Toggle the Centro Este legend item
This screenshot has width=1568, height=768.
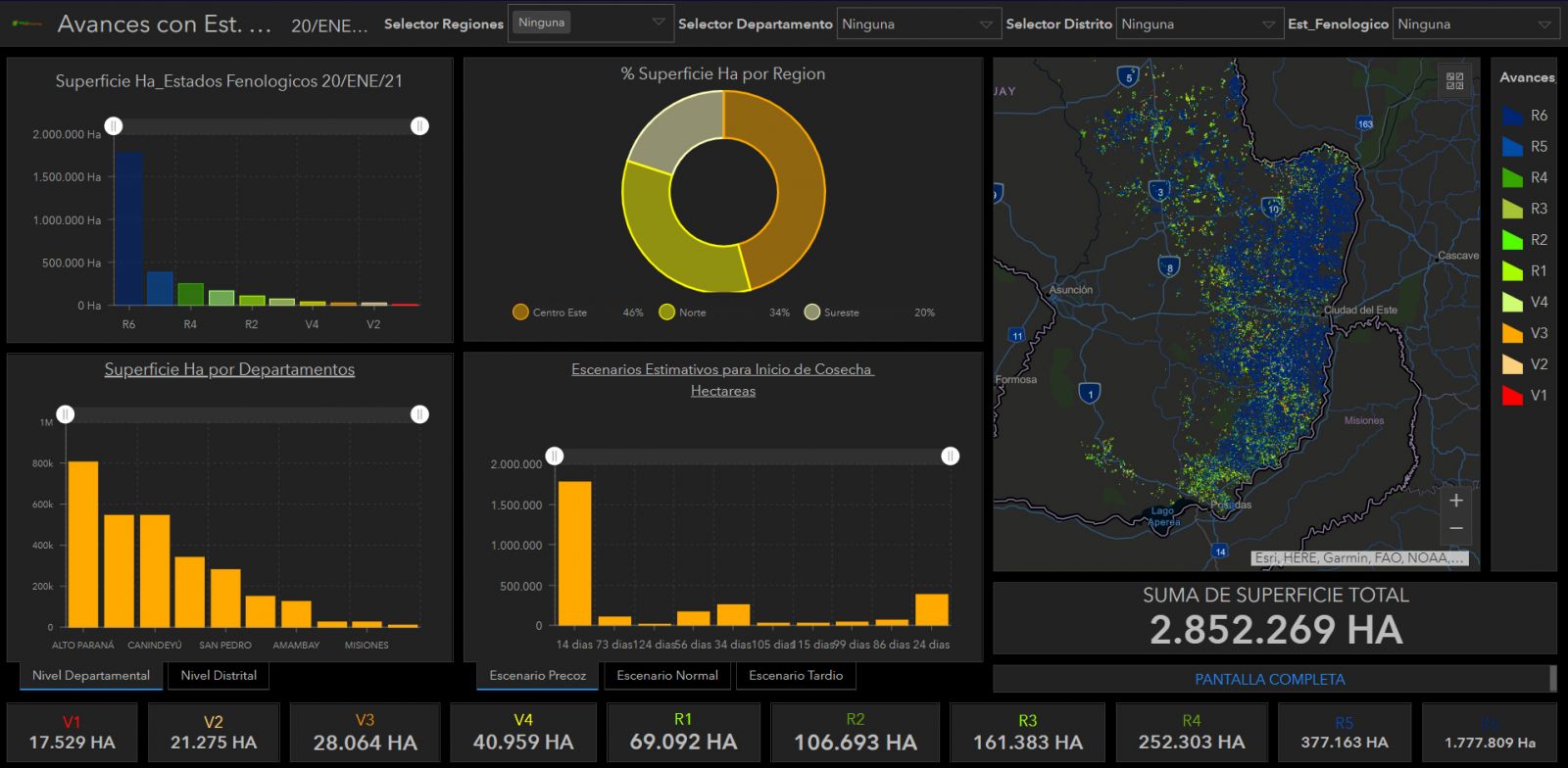550,312
